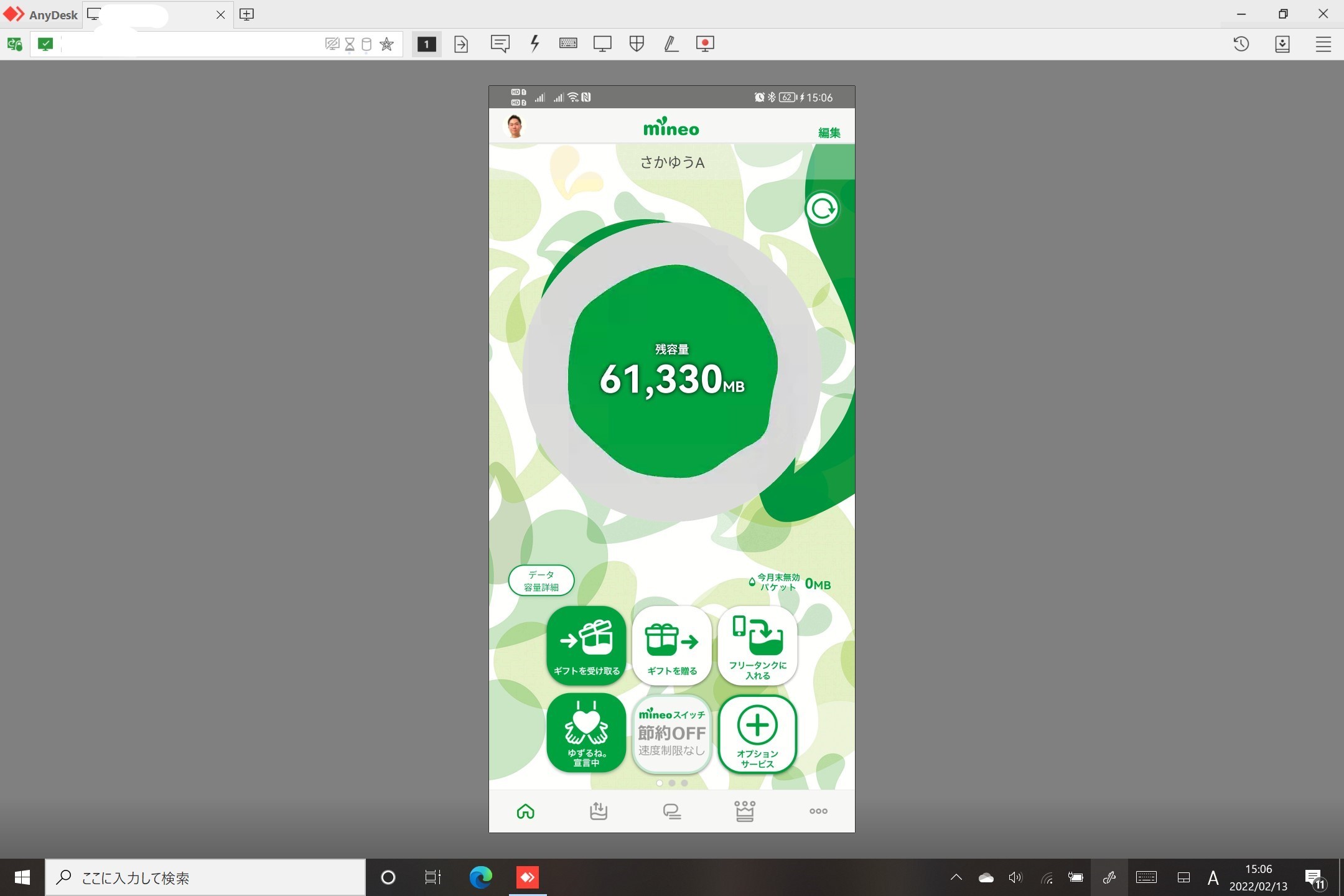The image size is (1344, 896).
Task: Add address to favorites star
Action: 386,44
